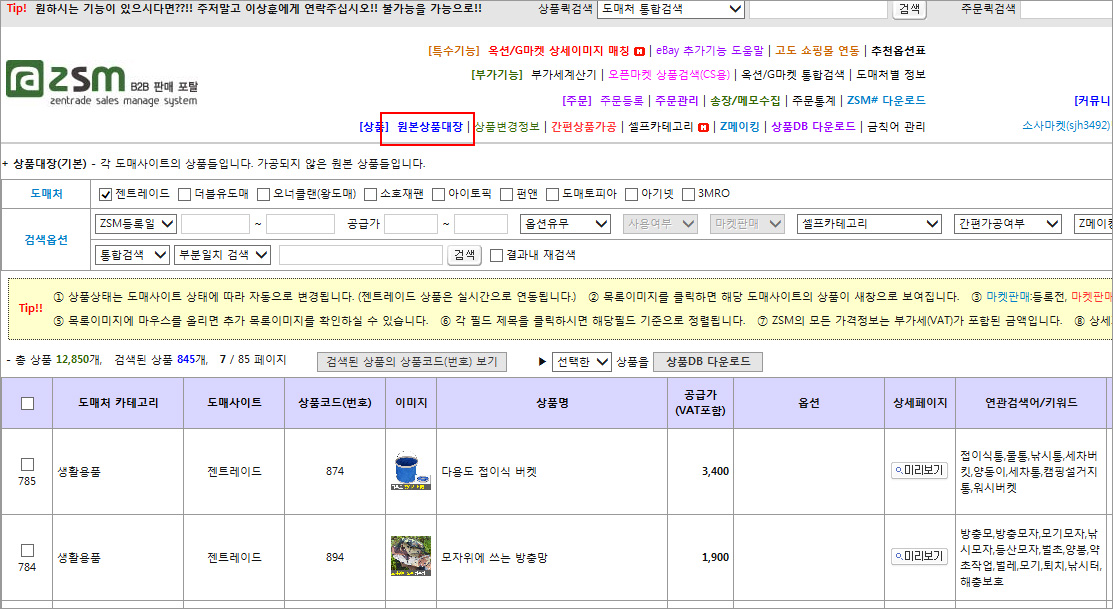Check the select-all checkbox in table header

[28, 403]
